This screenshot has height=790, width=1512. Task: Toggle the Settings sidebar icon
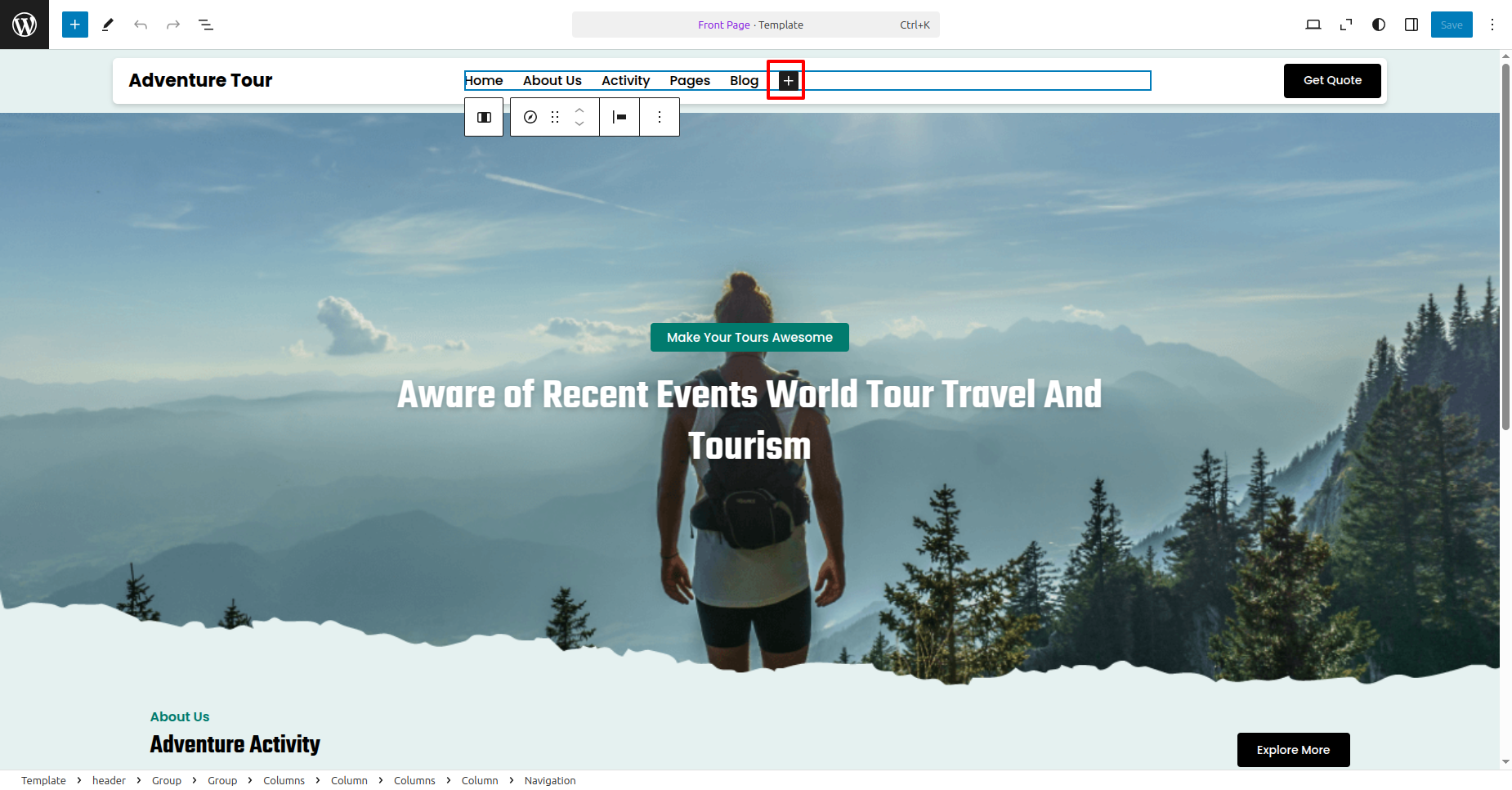point(1411,25)
